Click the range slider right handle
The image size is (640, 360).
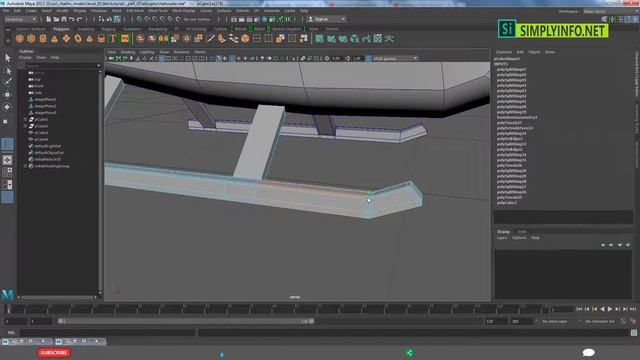[311, 321]
